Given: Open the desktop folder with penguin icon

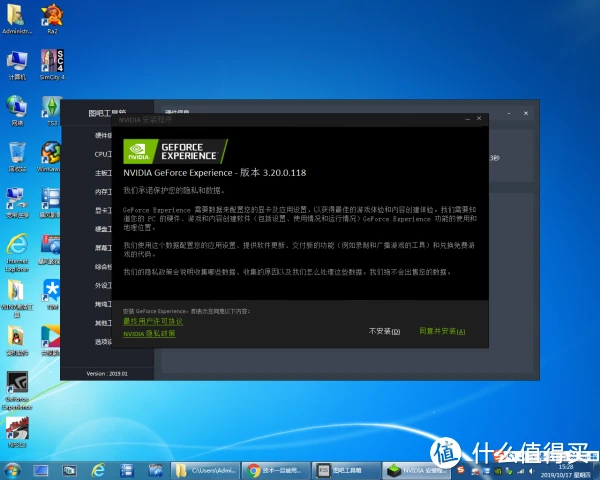Looking at the screenshot, I should (x=17, y=340).
